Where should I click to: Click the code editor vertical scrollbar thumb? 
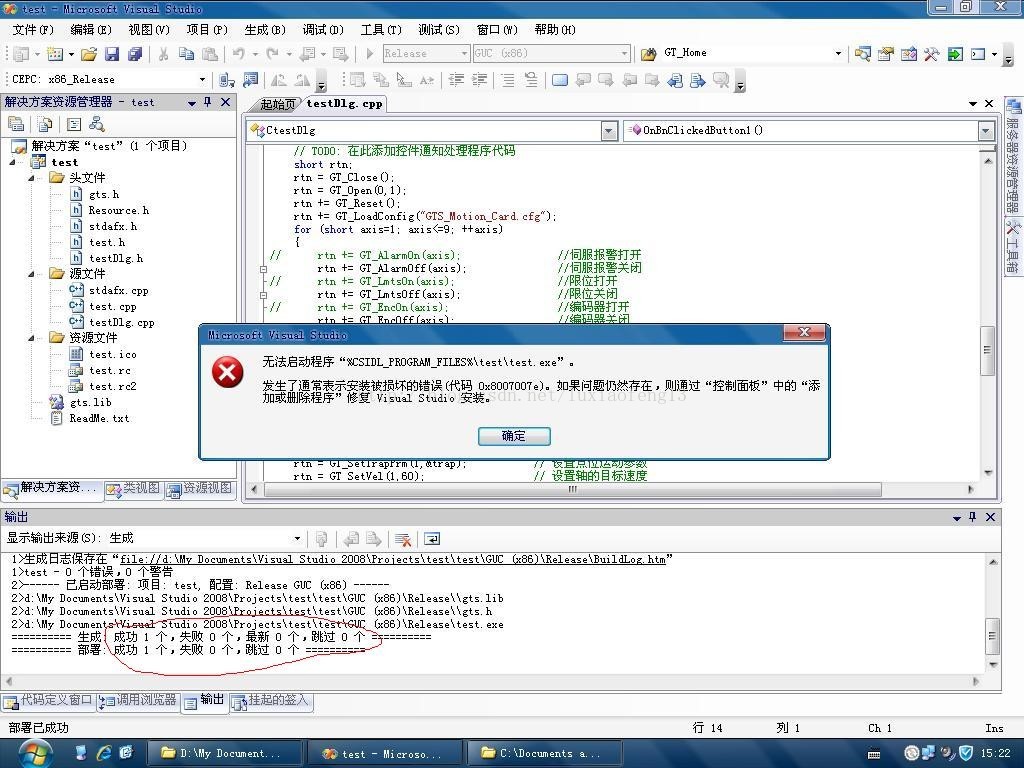click(x=987, y=350)
